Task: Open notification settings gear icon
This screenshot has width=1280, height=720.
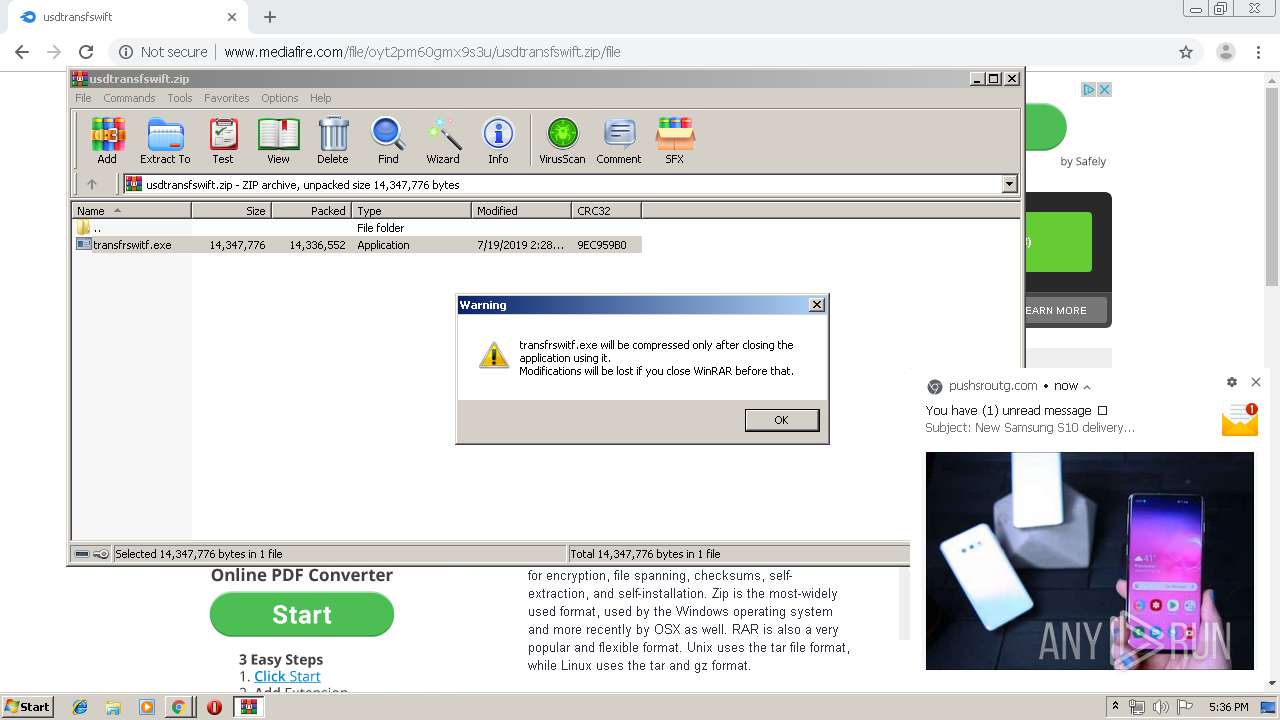Action: point(1232,382)
